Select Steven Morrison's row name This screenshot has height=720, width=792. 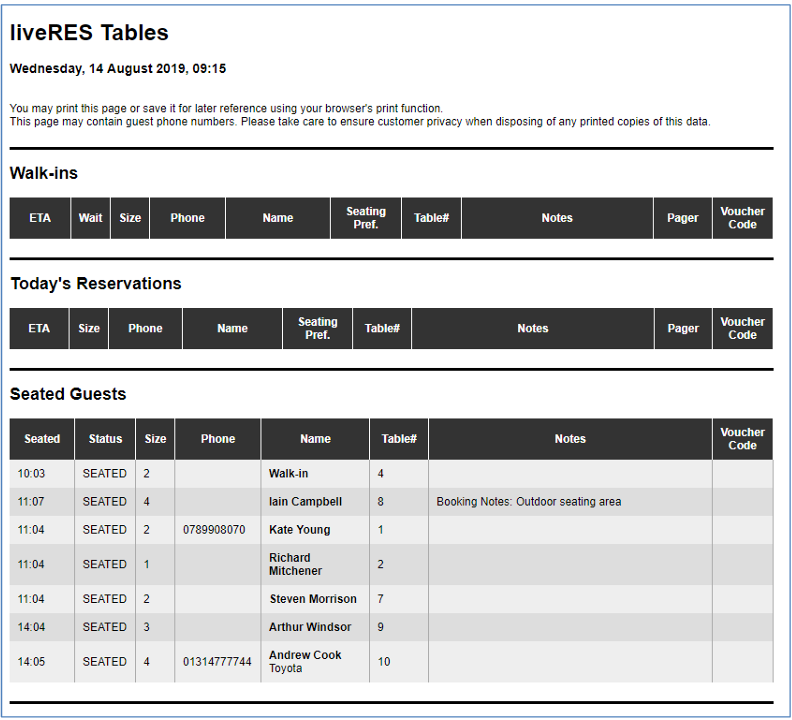(x=313, y=599)
